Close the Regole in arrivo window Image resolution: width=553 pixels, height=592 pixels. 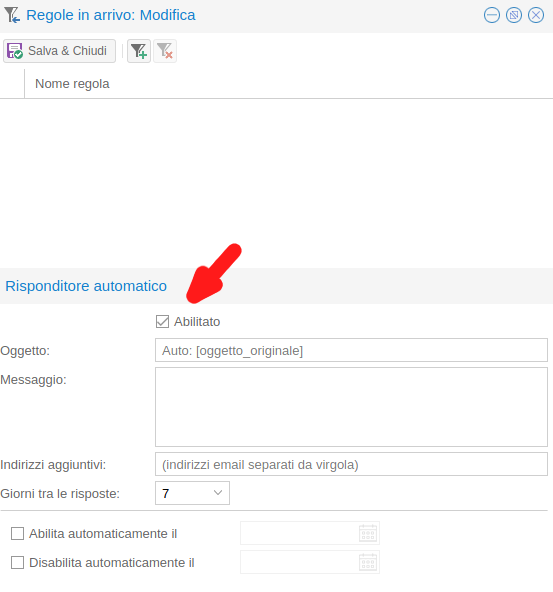click(x=536, y=15)
